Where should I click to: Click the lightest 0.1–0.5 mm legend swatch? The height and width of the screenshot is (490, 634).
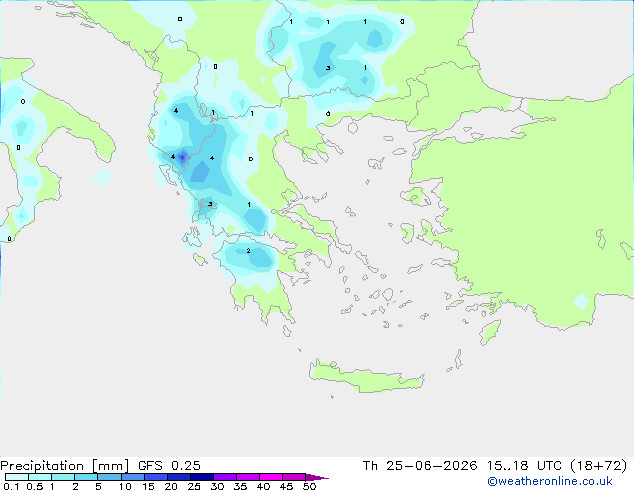pyautogui.click(x=17, y=477)
